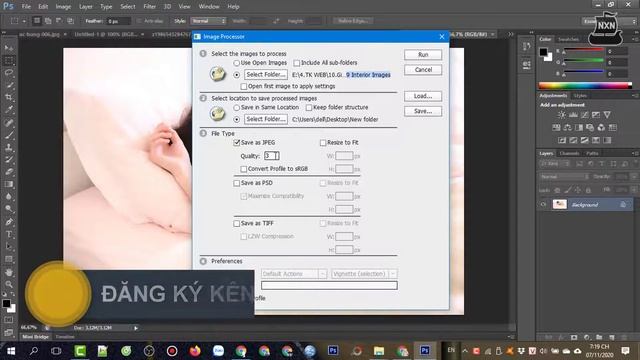Click Run in Image Processor
Image resolution: width=640 pixels, height=360 pixels.
[423, 55]
